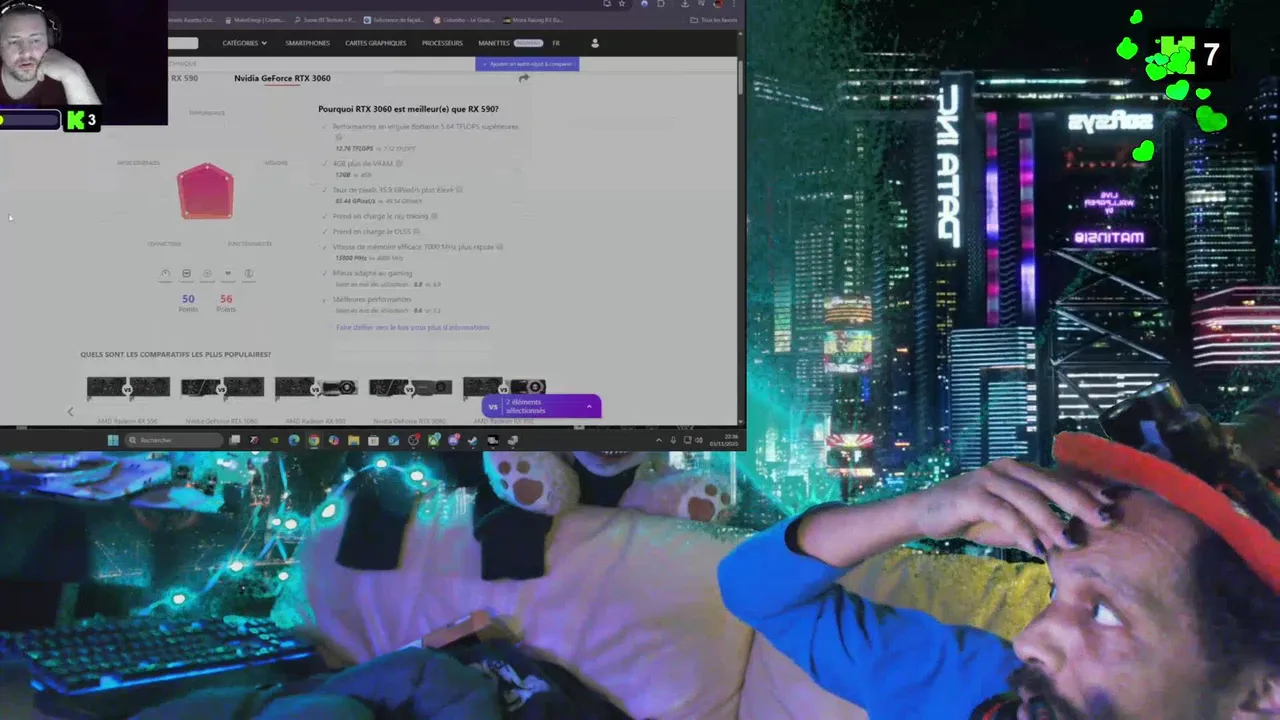
Task: Click the pink radar chart graphic
Action: (x=205, y=190)
